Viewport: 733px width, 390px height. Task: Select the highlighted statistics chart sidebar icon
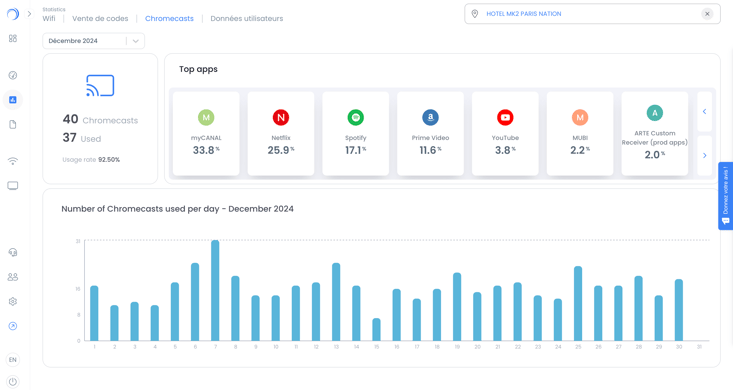point(13,100)
